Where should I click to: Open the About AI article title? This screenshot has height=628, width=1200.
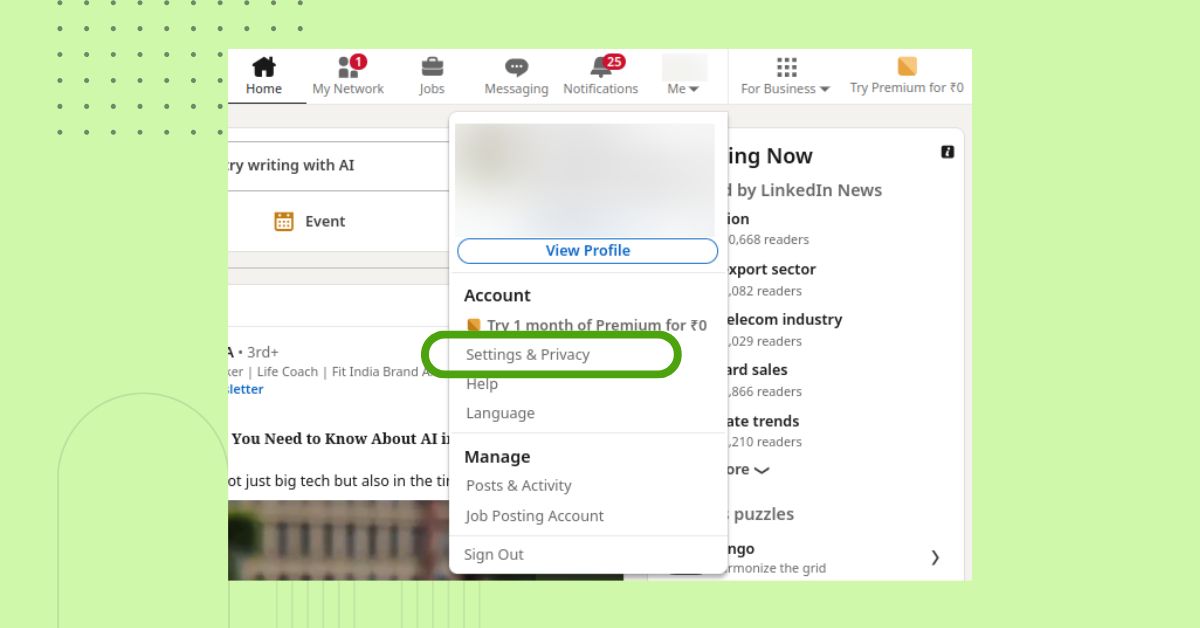340,439
